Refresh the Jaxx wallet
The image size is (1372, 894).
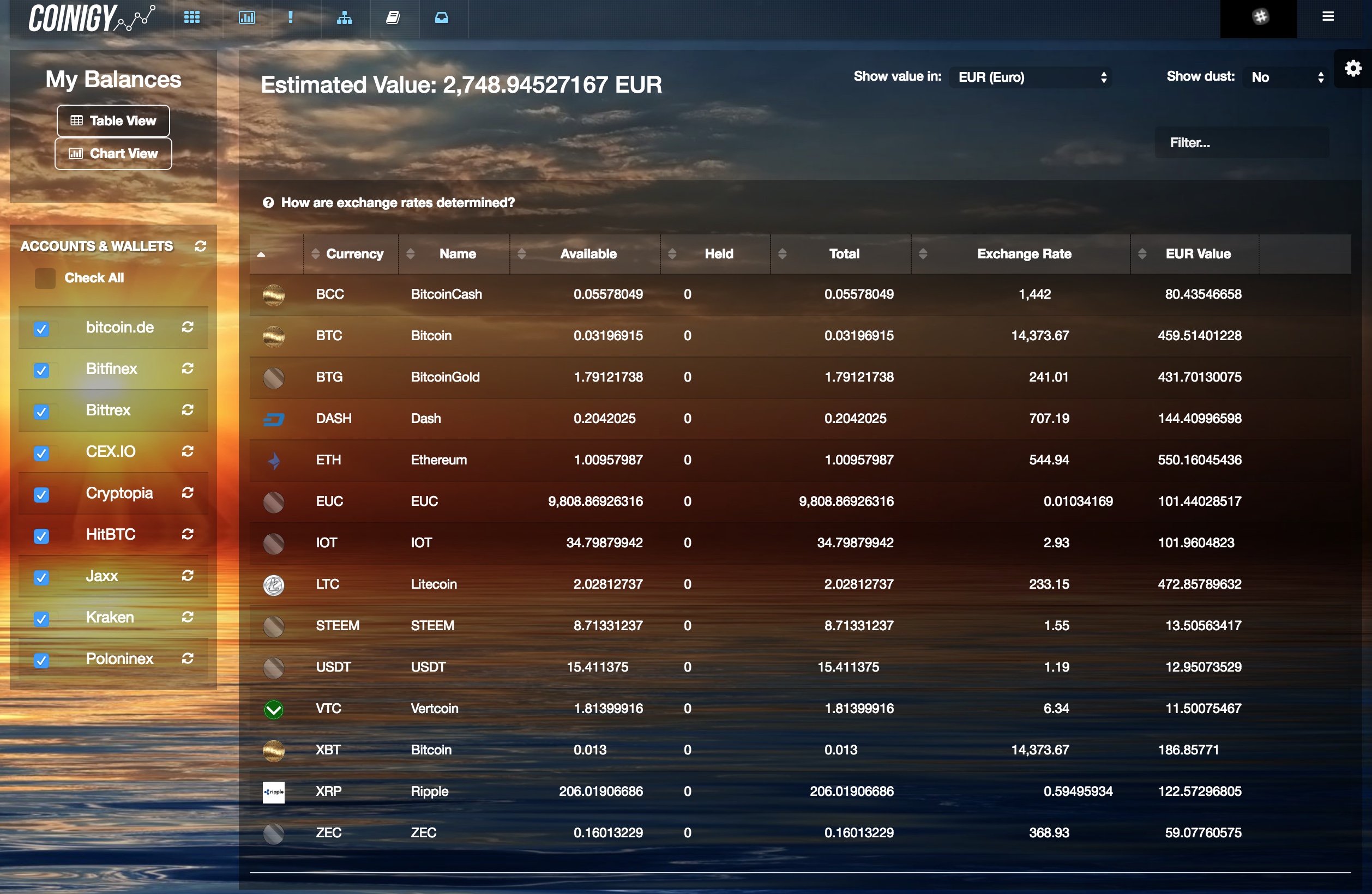point(188,576)
